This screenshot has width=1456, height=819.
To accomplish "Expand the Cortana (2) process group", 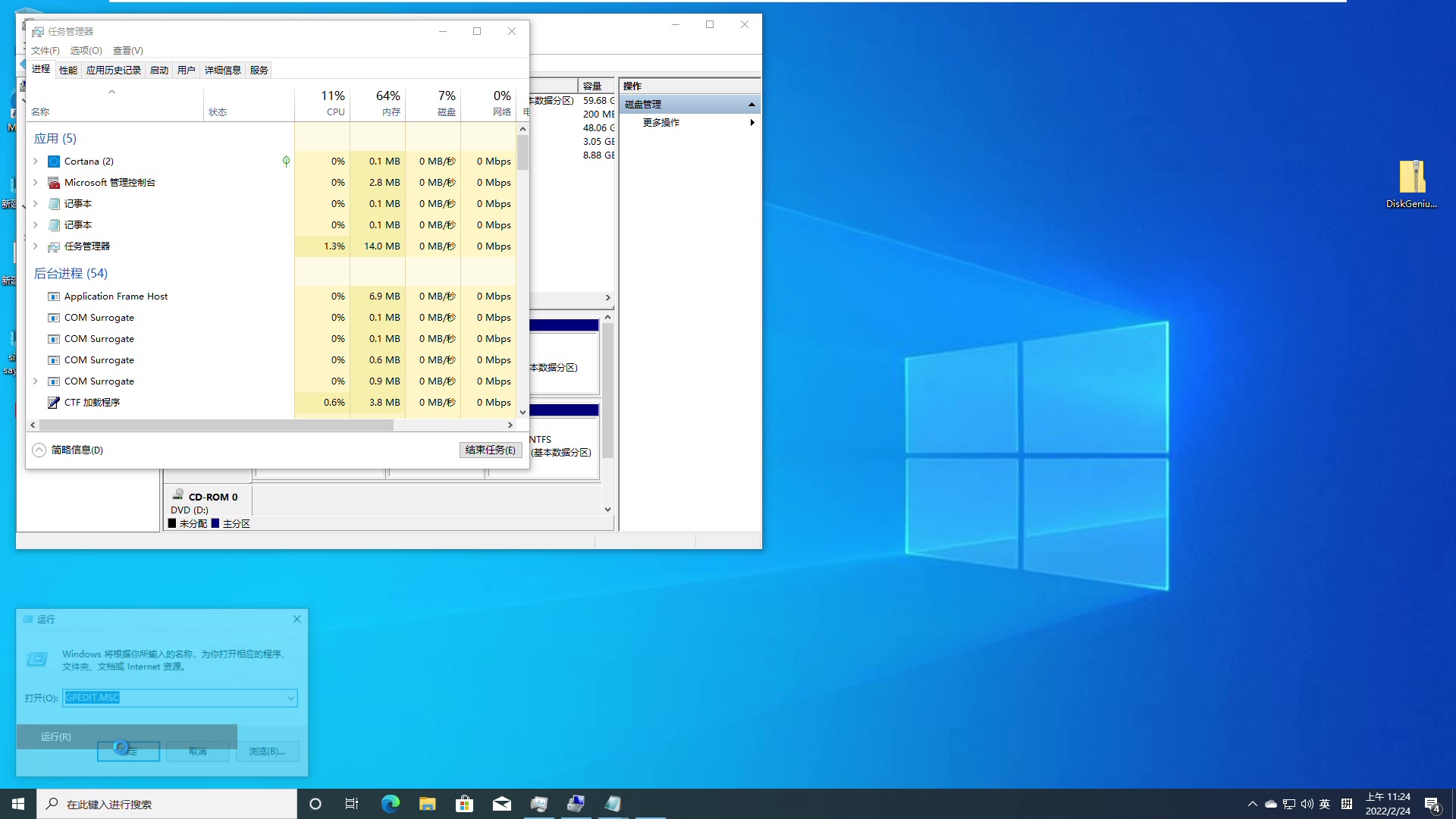I will 34,161.
